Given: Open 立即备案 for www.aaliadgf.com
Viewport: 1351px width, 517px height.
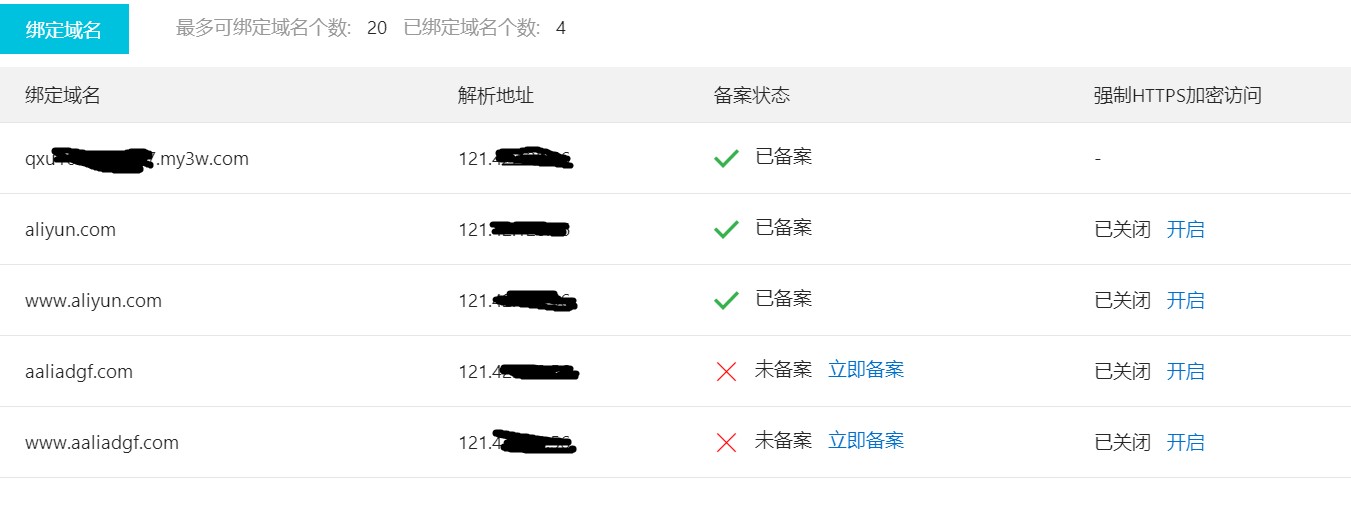Looking at the screenshot, I should (866, 441).
